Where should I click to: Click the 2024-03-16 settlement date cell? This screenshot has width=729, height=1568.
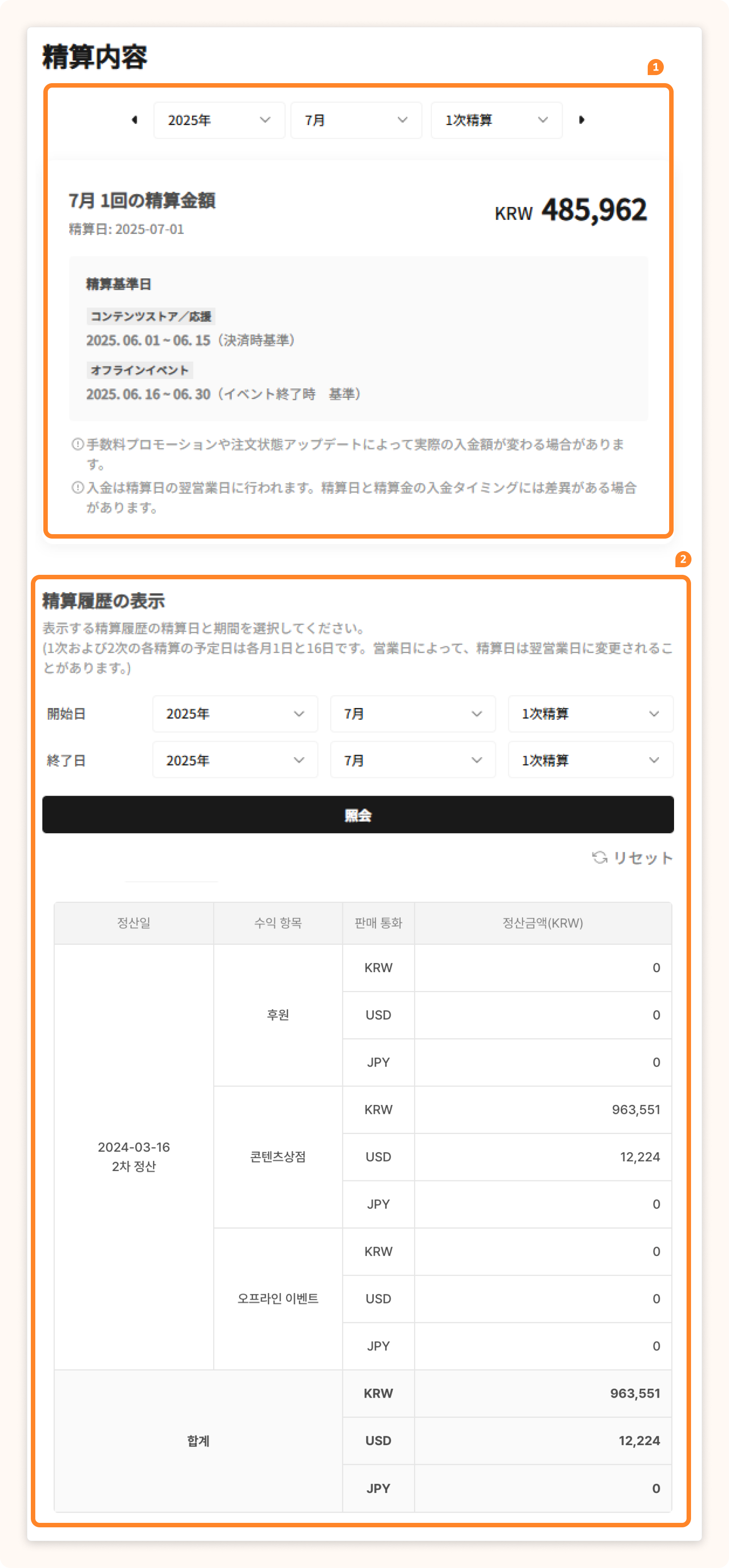(134, 1156)
